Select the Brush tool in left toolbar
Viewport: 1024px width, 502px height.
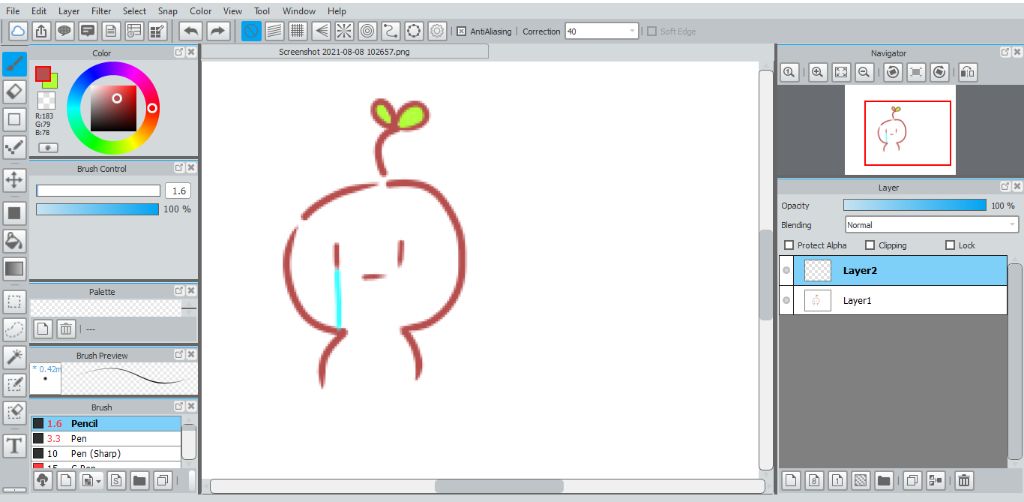click(14, 63)
